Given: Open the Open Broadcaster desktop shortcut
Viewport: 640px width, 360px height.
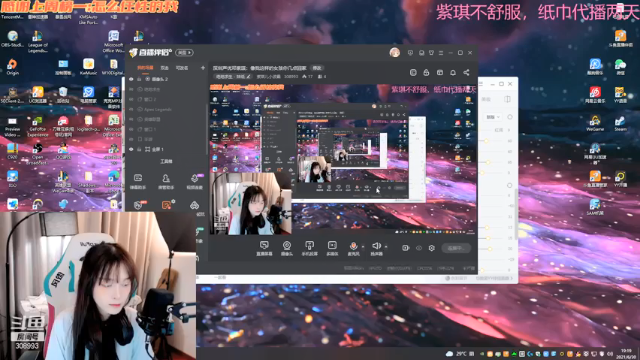Looking at the screenshot, I should click(38, 154).
